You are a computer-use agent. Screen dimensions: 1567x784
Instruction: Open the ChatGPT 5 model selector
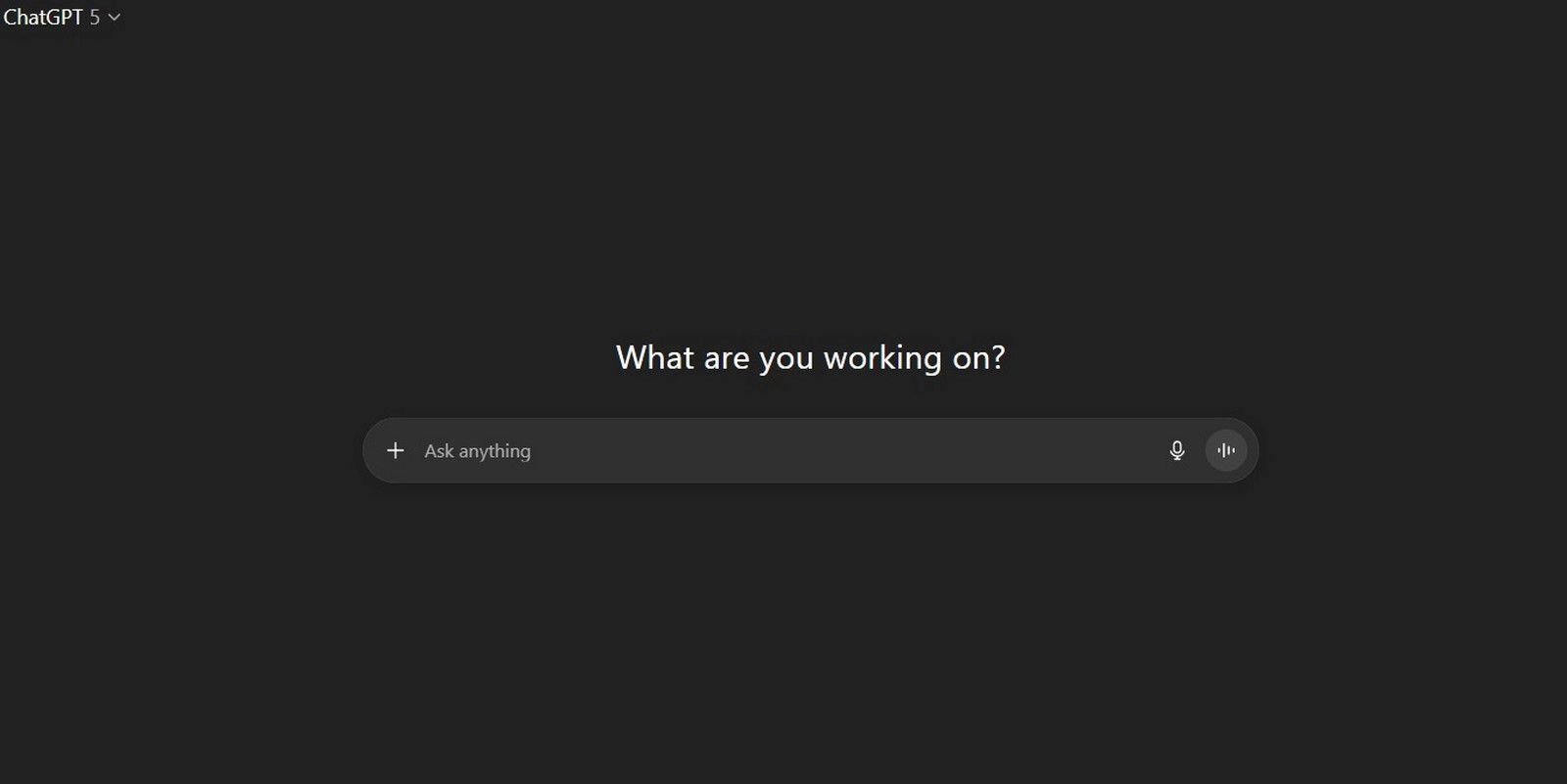pyautogui.click(x=62, y=17)
